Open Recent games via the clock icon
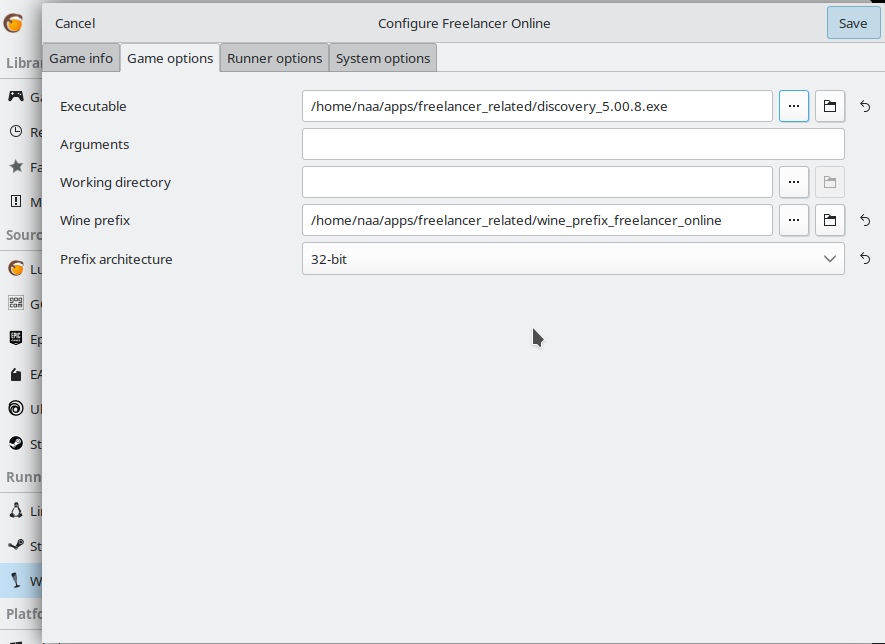The height and width of the screenshot is (644, 885). pyautogui.click(x=16, y=132)
